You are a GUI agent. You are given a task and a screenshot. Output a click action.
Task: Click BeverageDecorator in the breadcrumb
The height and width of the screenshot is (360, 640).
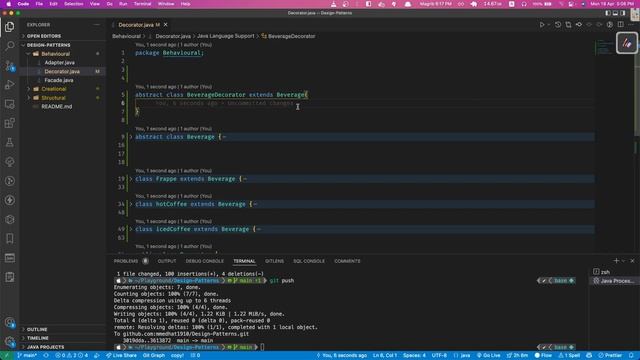point(291,36)
